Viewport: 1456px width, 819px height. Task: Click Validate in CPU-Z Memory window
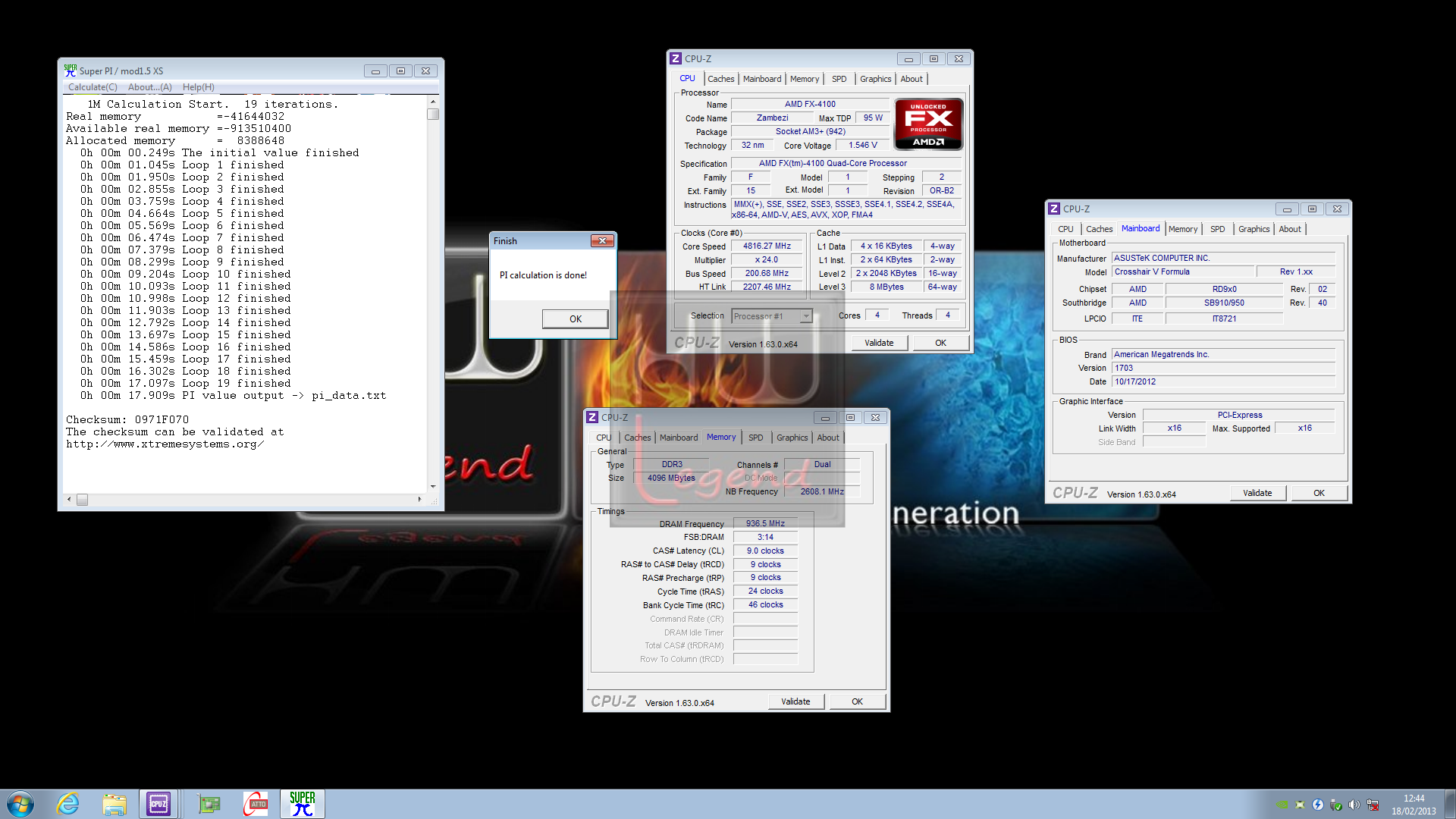point(795,701)
